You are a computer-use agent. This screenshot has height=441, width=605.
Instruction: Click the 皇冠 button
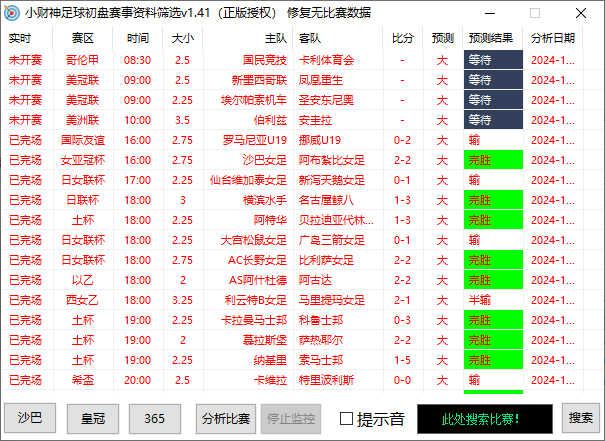92,418
